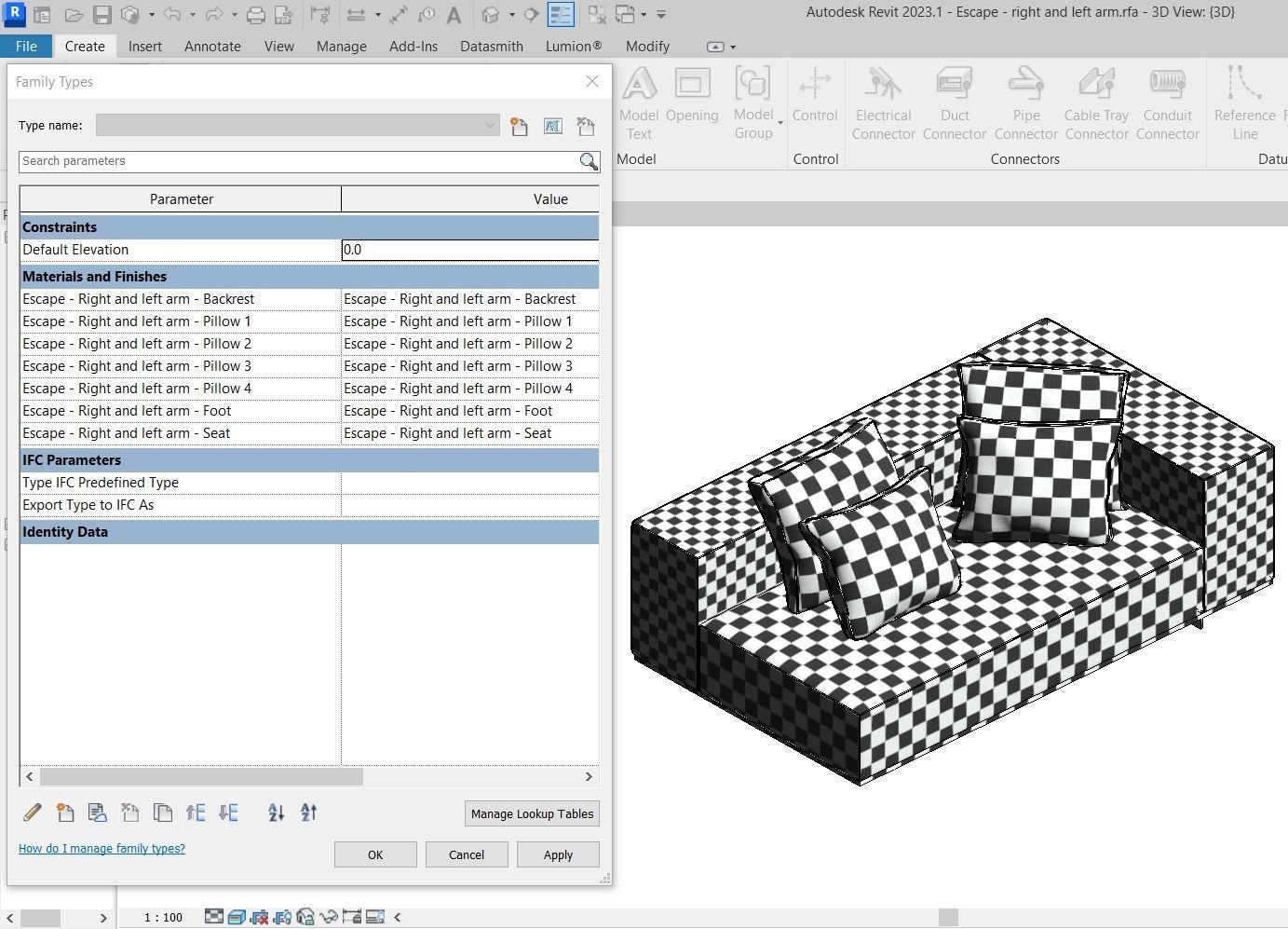Viewport: 1288px width, 929px height.
Task: Choose the Duct Connector tool
Action: coord(955,103)
